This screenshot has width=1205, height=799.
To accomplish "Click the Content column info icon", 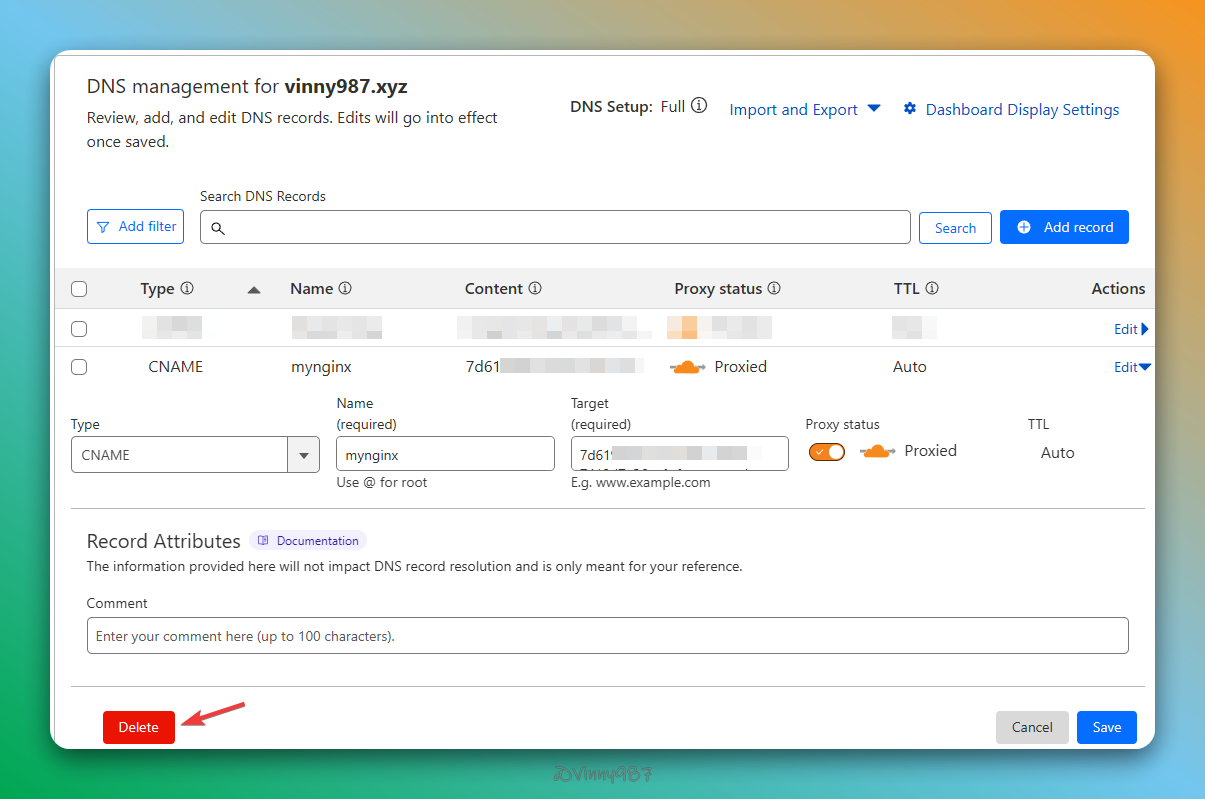I will [535, 288].
